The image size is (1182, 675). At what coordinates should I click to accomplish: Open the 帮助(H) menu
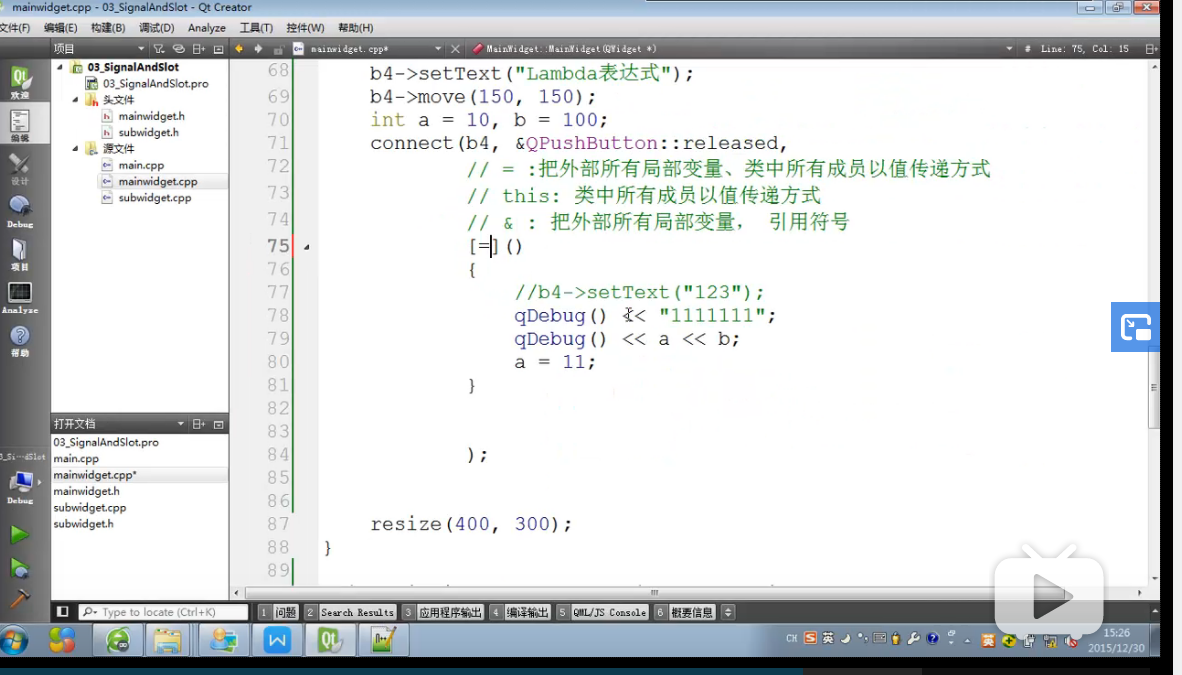356,27
